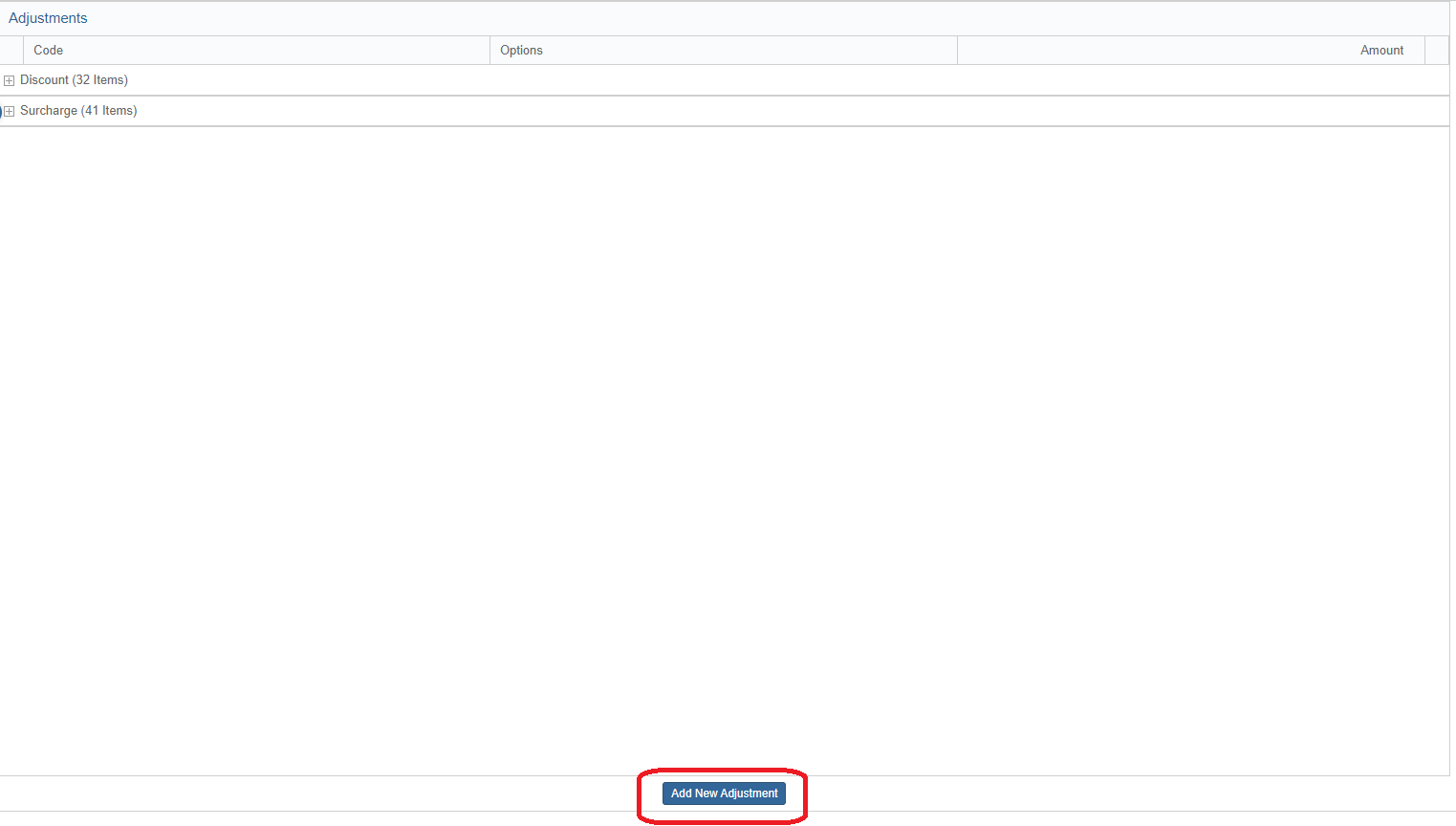
Task: Sort by the Options column header
Action: tap(724, 51)
